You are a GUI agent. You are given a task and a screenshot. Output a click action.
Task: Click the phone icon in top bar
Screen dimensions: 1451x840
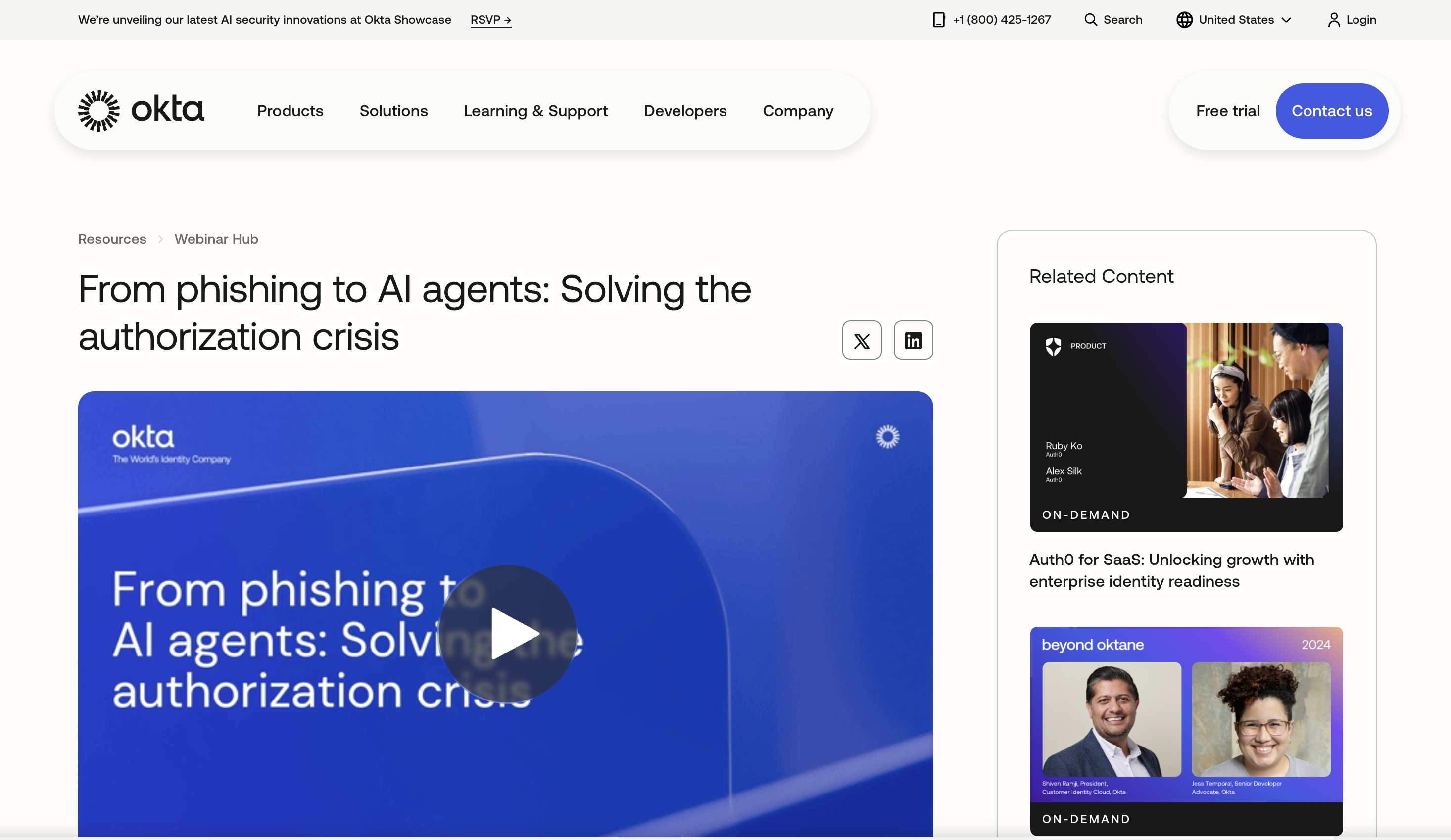938,20
